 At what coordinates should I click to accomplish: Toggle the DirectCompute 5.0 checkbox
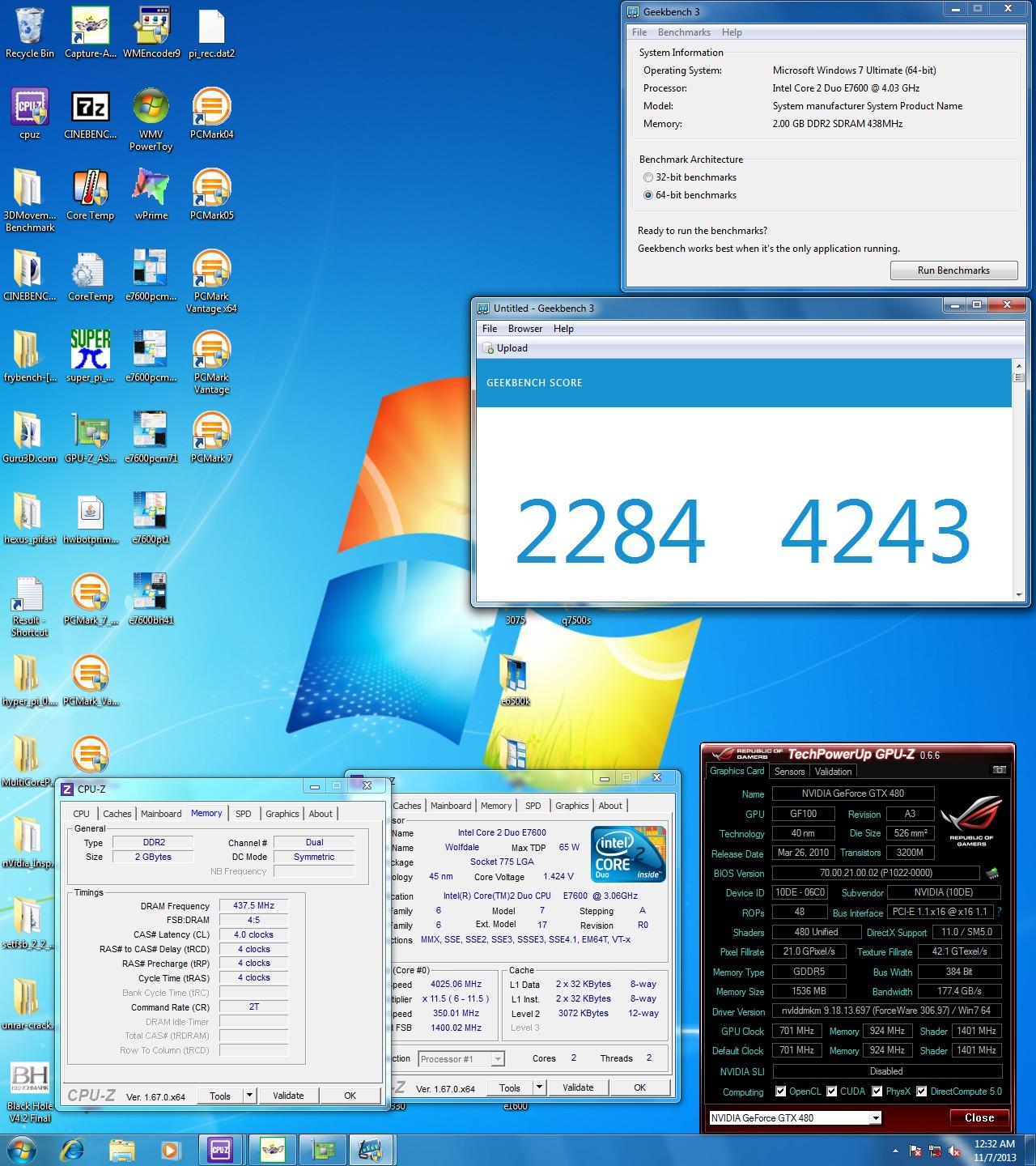(x=921, y=1092)
